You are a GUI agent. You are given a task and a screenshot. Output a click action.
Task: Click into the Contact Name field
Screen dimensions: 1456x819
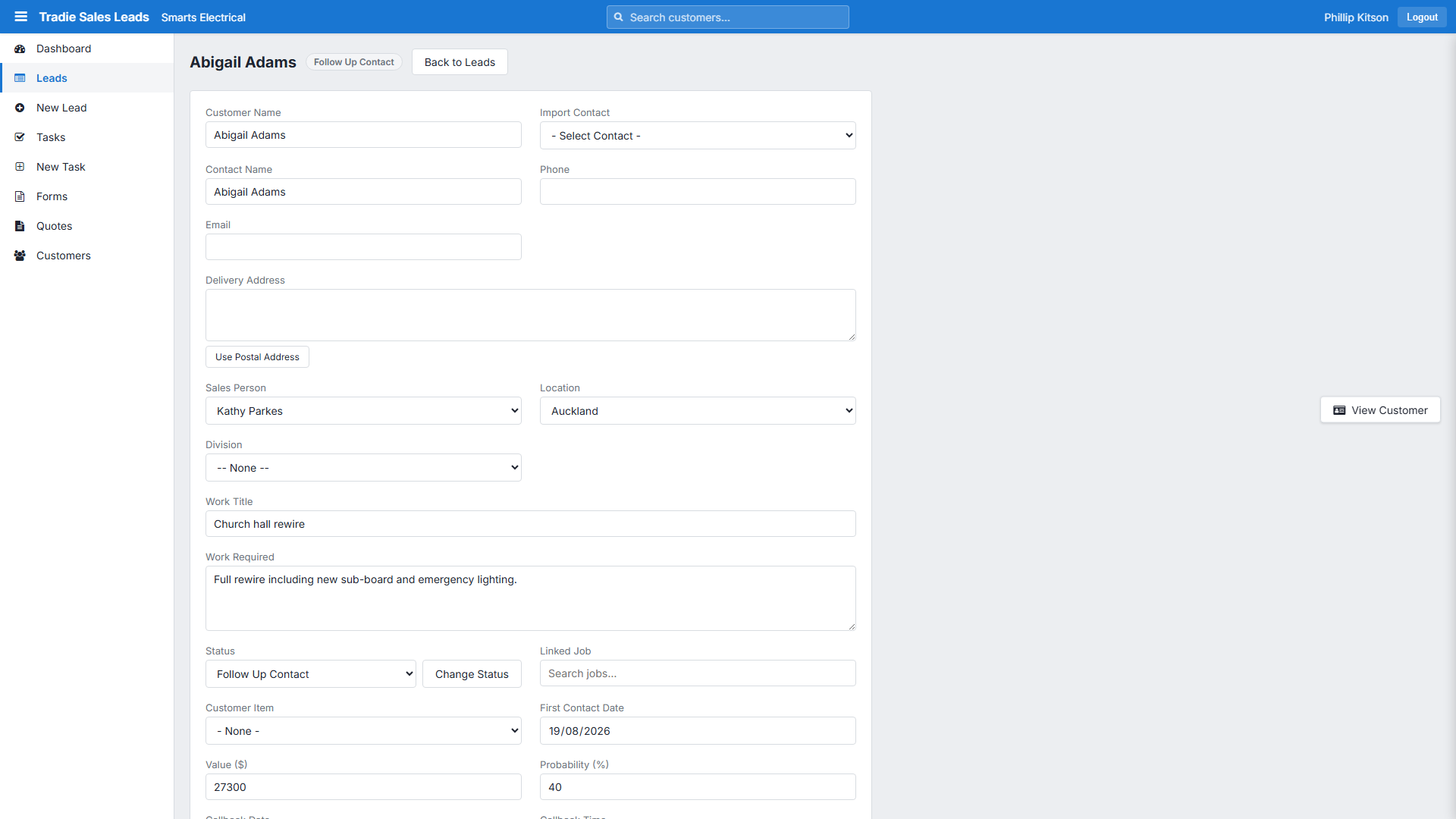coord(363,192)
